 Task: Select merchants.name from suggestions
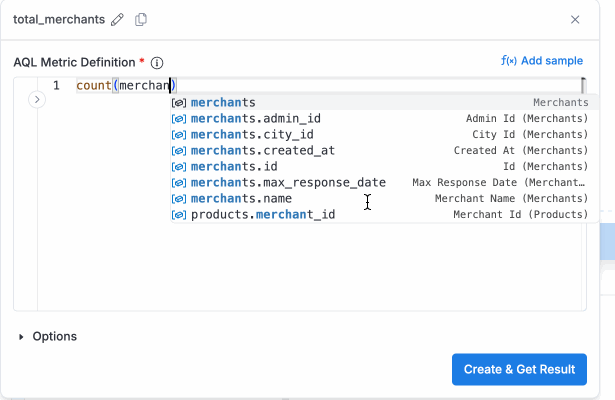tap(385, 199)
